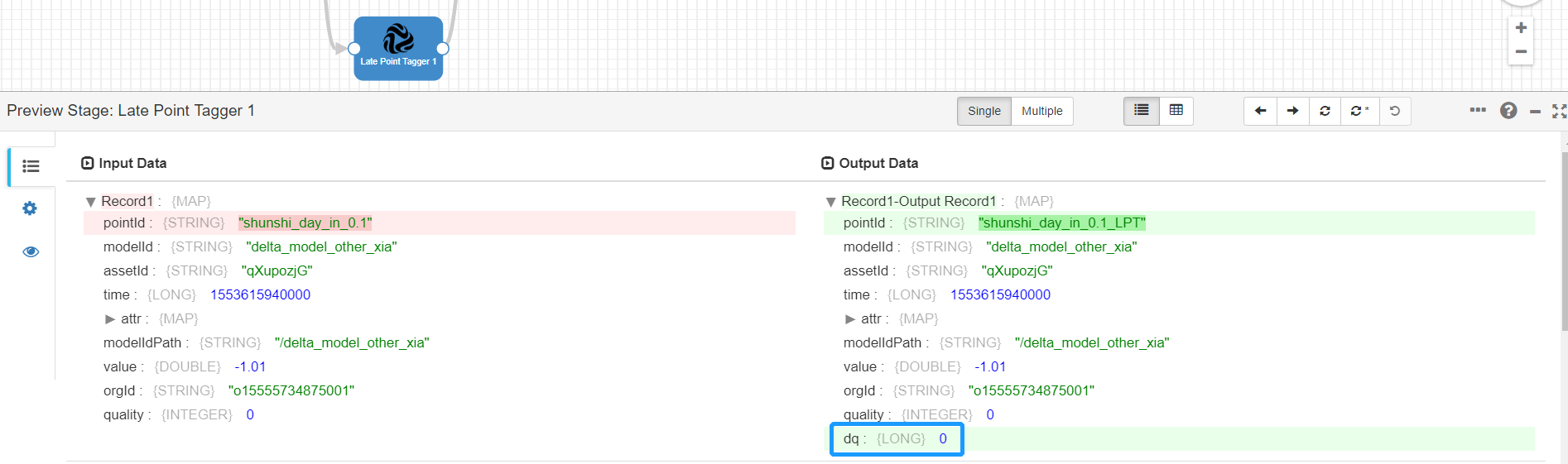Open the more options ellipsis menu
Image resolution: width=1568 pixels, height=464 pixels.
point(1478,110)
